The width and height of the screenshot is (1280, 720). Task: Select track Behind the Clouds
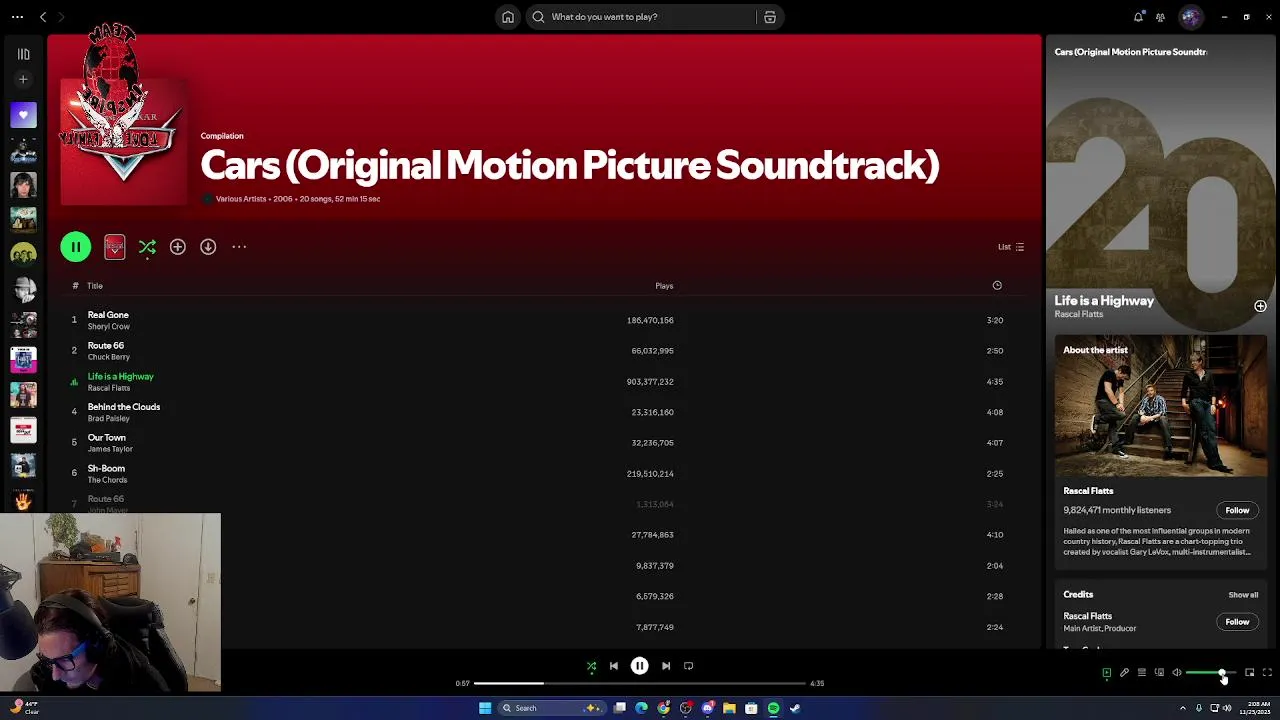(124, 407)
